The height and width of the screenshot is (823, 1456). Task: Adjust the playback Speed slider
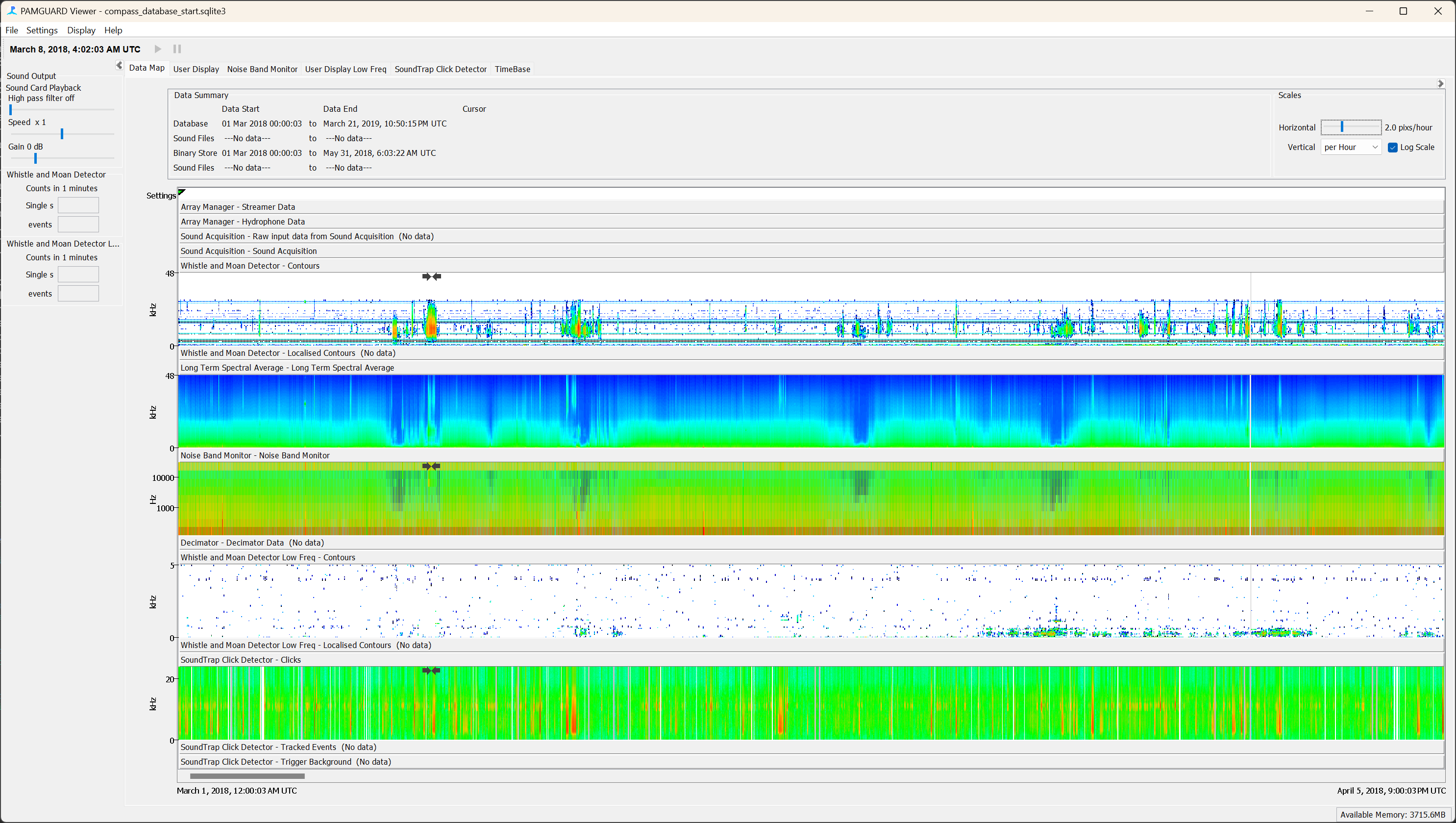pyautogui.click(x=61, y=134)
